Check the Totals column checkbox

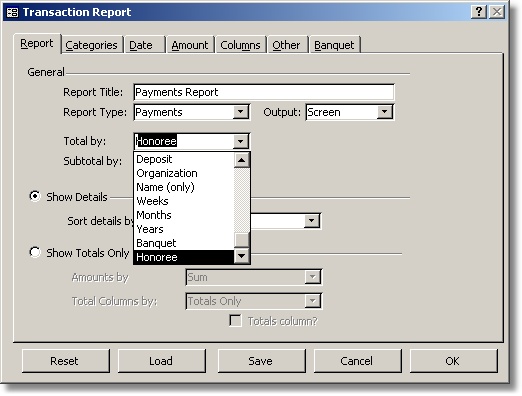coord(236,321)
